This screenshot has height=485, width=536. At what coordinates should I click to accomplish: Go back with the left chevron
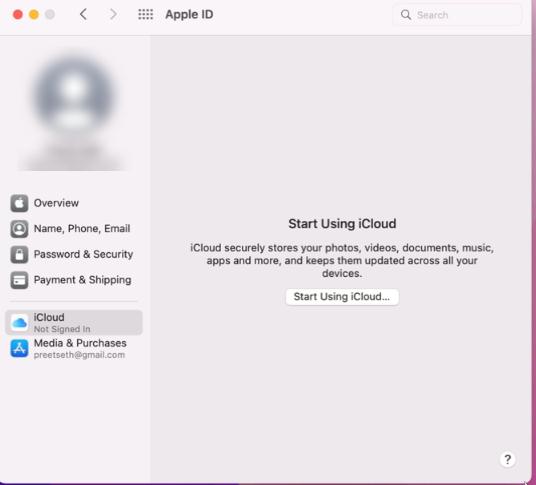(x=83, y=14)
